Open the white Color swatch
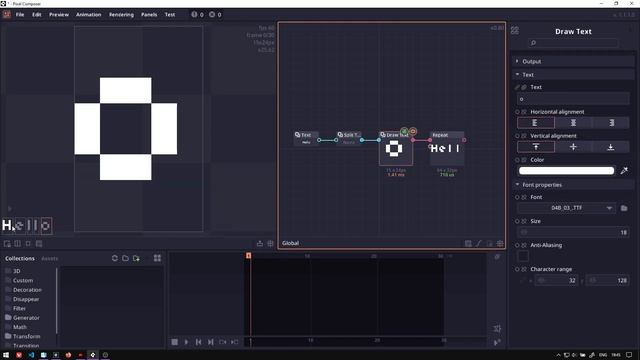 click(567, 171)
